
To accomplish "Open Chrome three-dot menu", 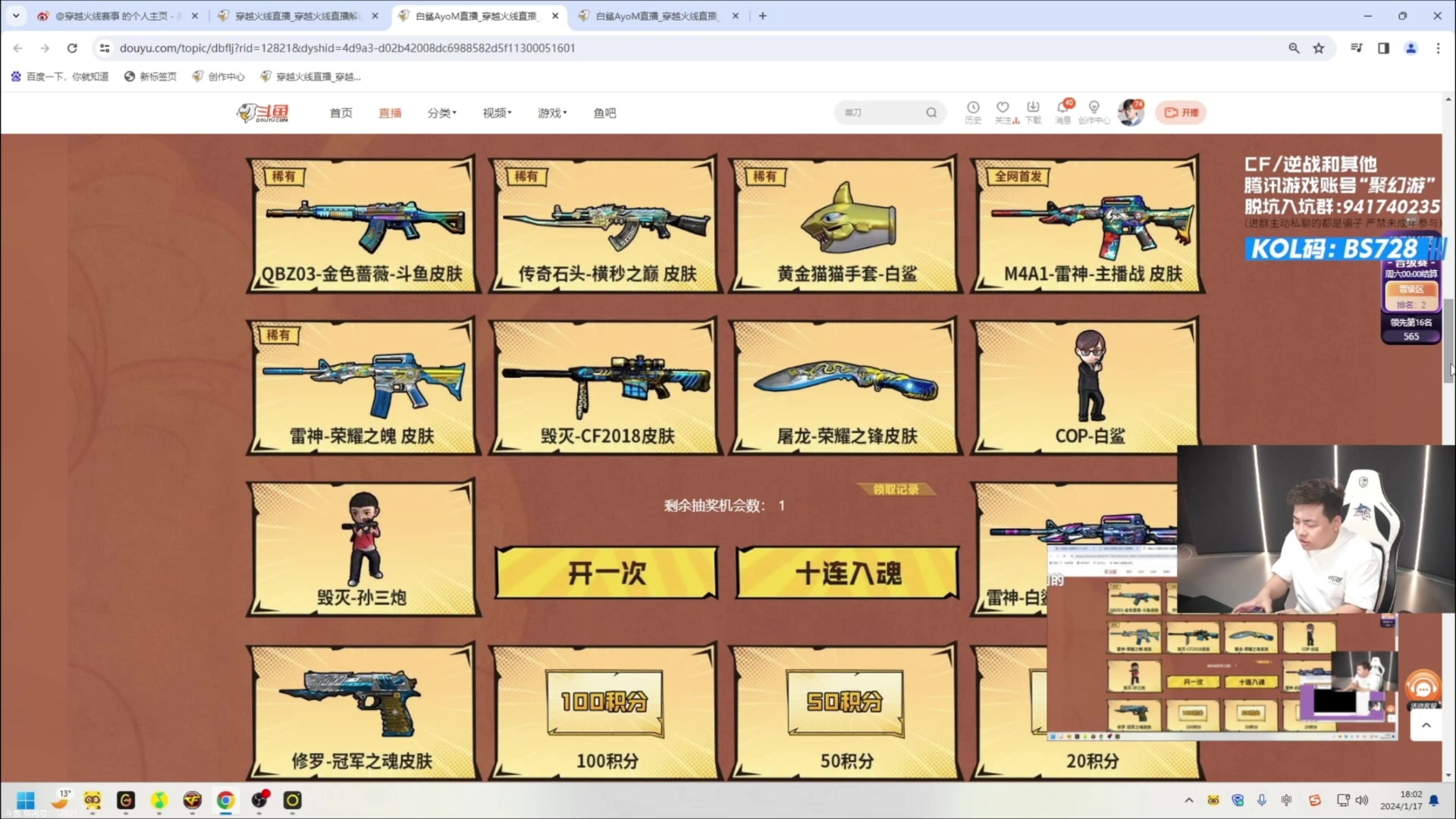I will 1438,48.
